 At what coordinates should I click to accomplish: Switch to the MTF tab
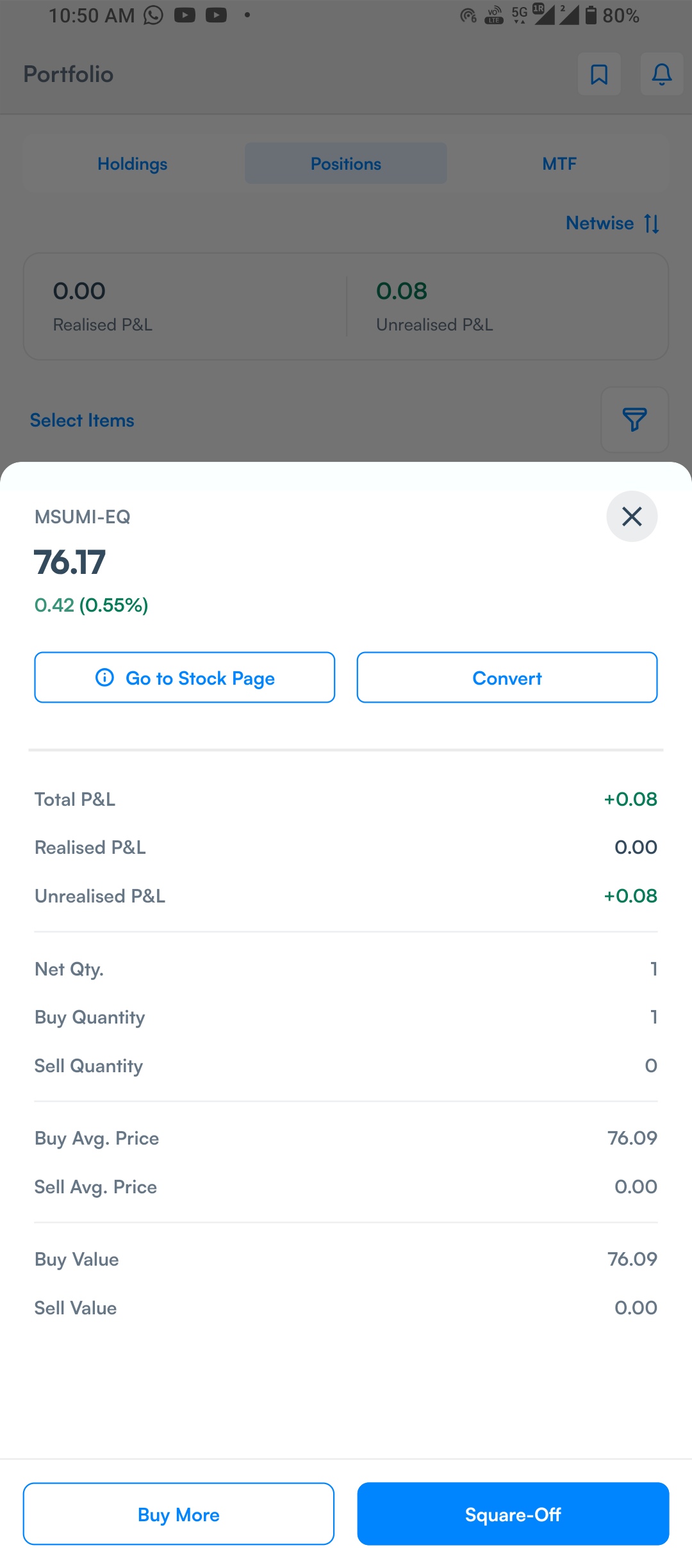tap(559, 164)
